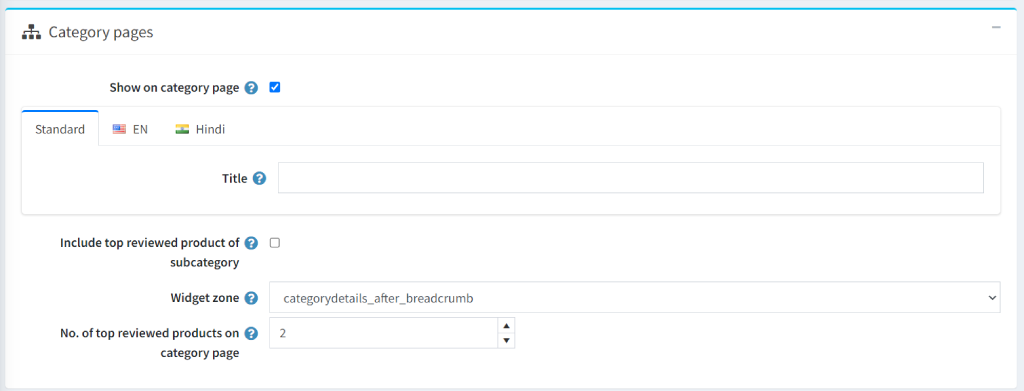The height and width of the screenshot is (391, 1024).
Task: Open help tooltip for Title
Action: pos(259,178)
